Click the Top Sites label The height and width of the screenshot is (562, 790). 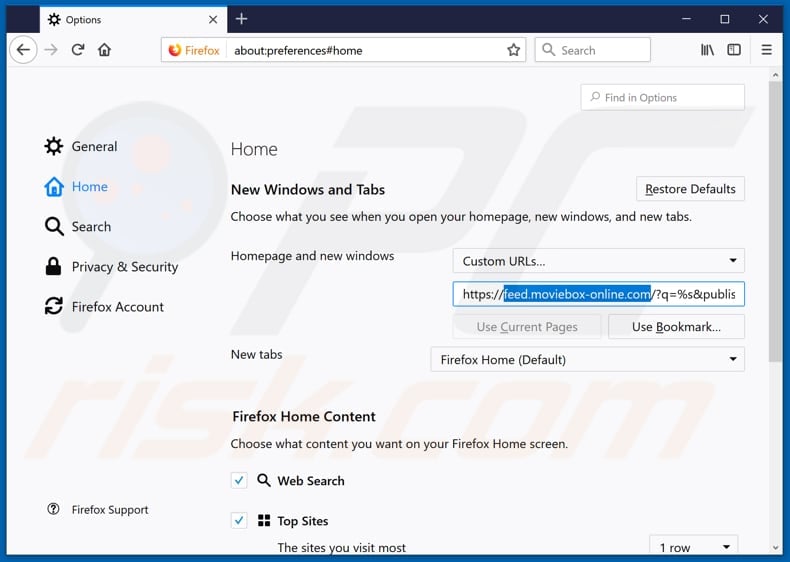click(303, 521)
